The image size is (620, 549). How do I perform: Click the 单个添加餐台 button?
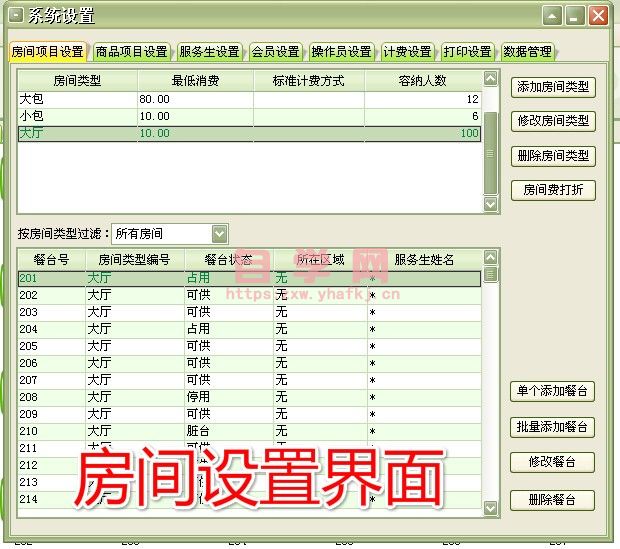[553, 391]
